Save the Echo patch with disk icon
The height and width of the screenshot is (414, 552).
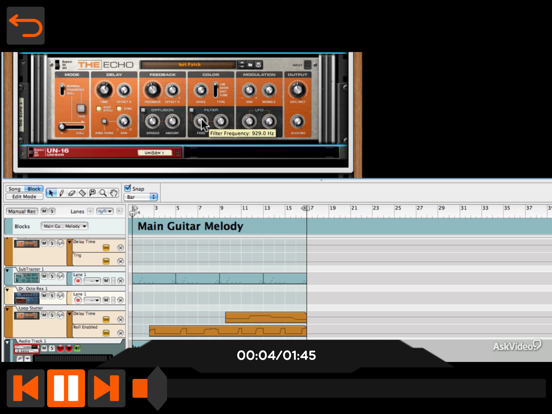click(x=258, y=65)
